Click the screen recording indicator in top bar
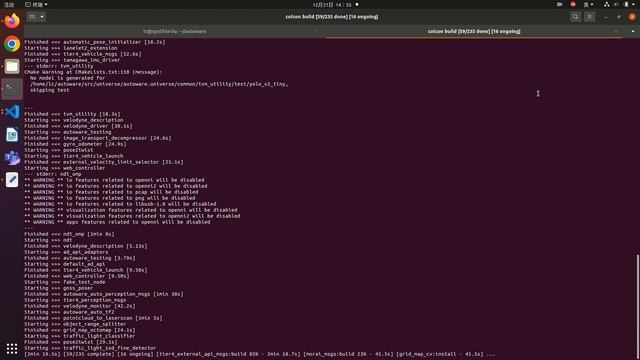Screen dimensions: 640x360 [x=560, y=4]
